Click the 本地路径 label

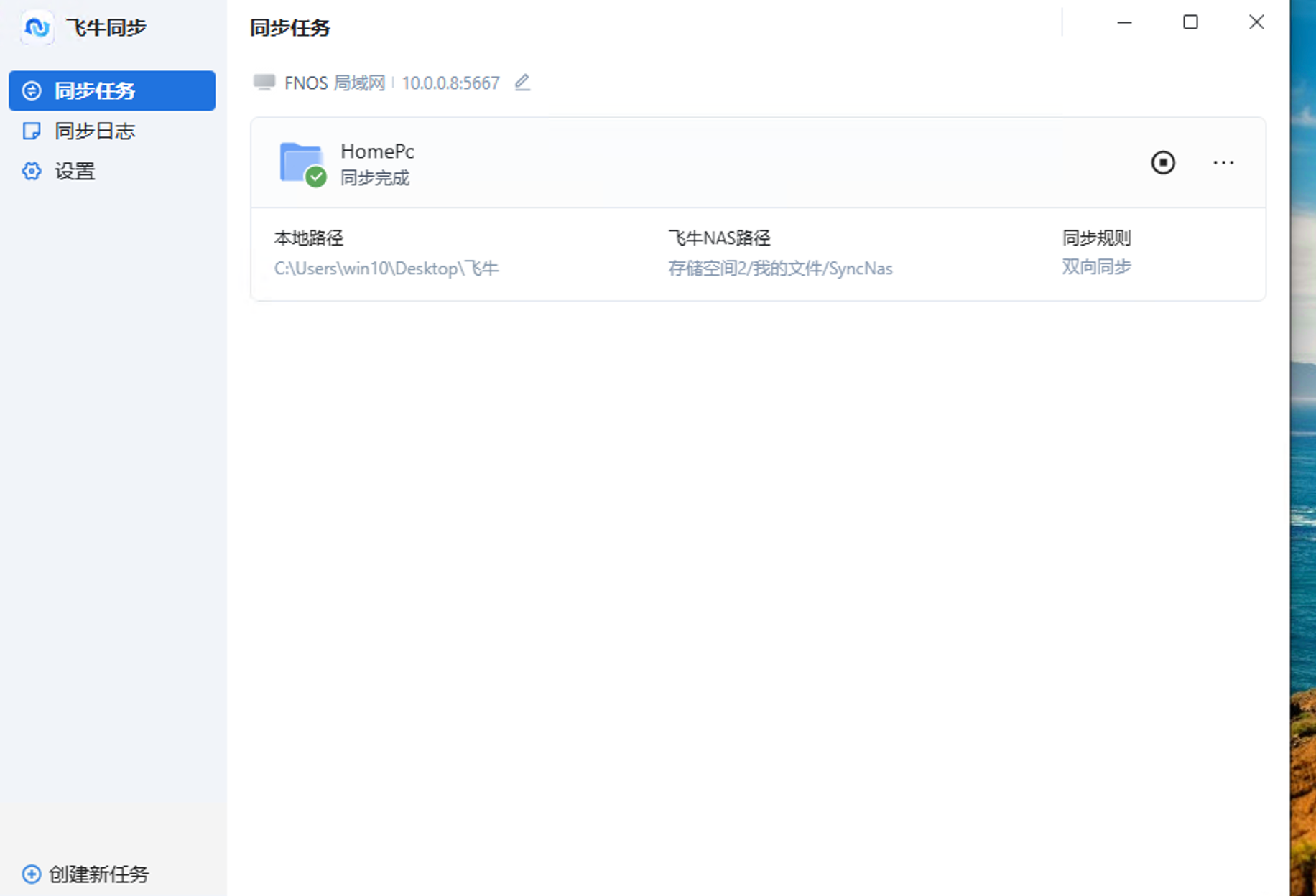(x=309, y=238)
